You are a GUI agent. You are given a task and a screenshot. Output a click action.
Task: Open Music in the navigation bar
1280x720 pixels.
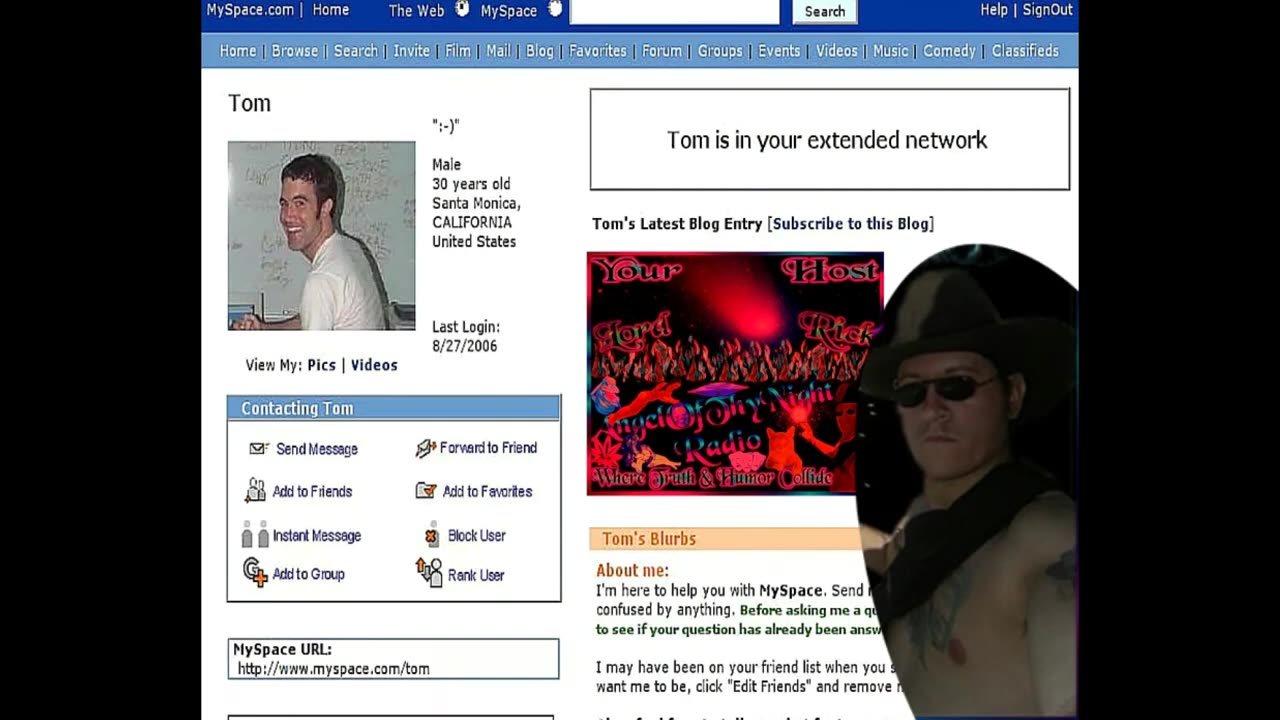pos(891,51)
